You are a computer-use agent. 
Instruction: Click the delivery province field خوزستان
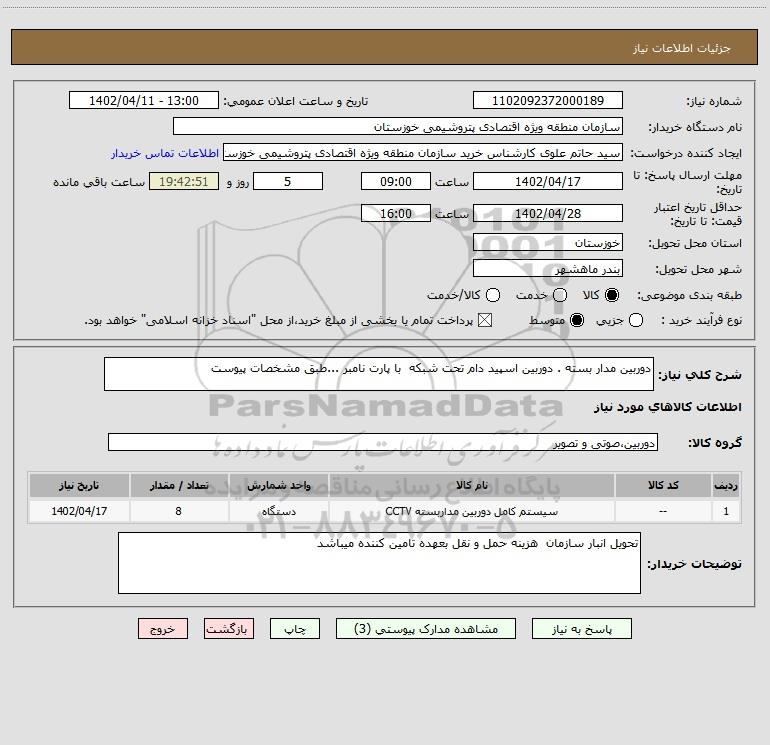(x=548, y=242)
